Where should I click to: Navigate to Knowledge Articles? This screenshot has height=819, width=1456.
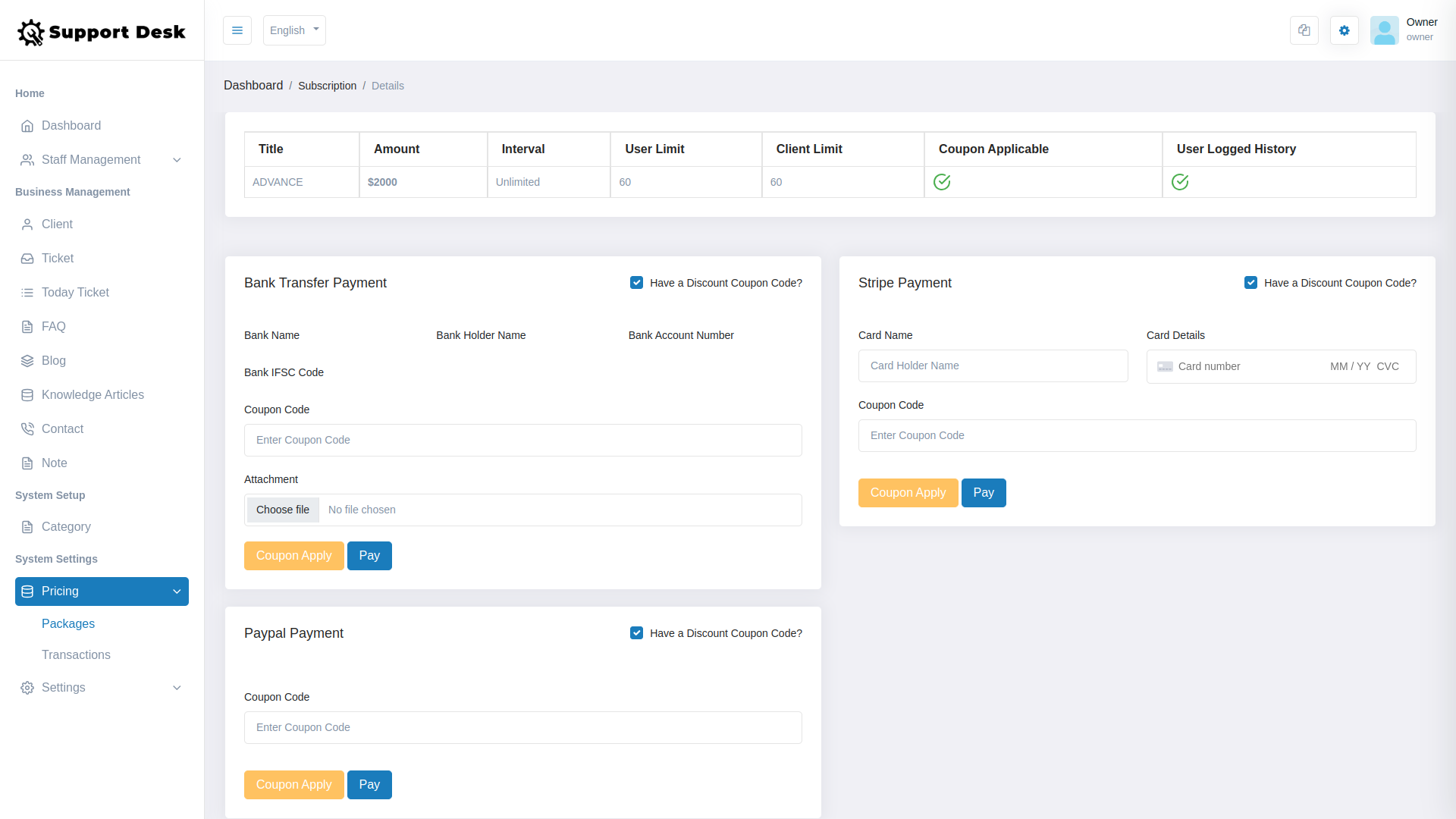coord(93,394)
